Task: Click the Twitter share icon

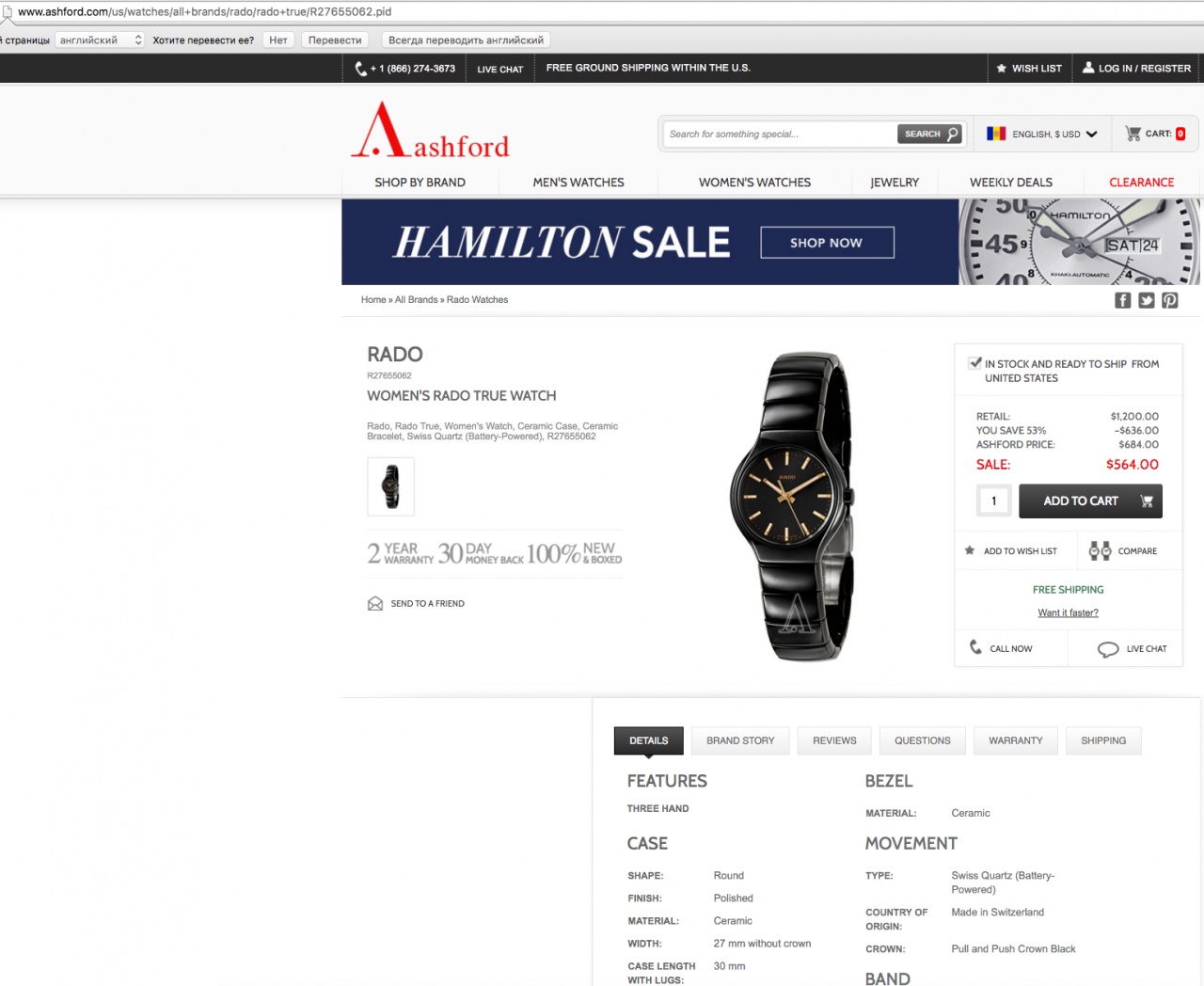Action: coord(1146,300)
